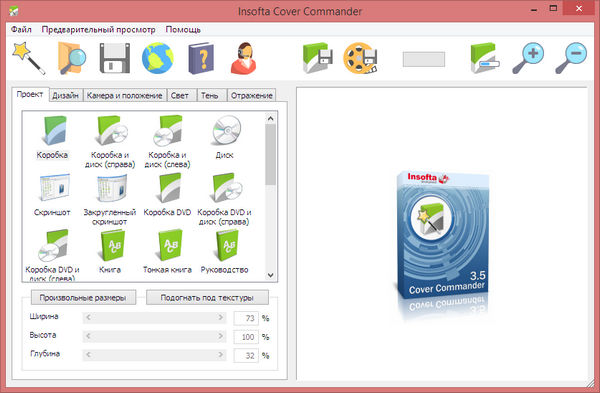
Task: Select Коробка и диск (справа) template
Action: [x=110, y=142]
